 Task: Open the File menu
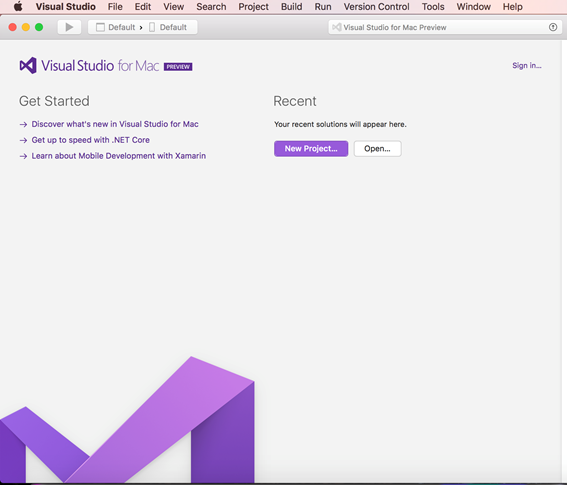coord(115,7)
